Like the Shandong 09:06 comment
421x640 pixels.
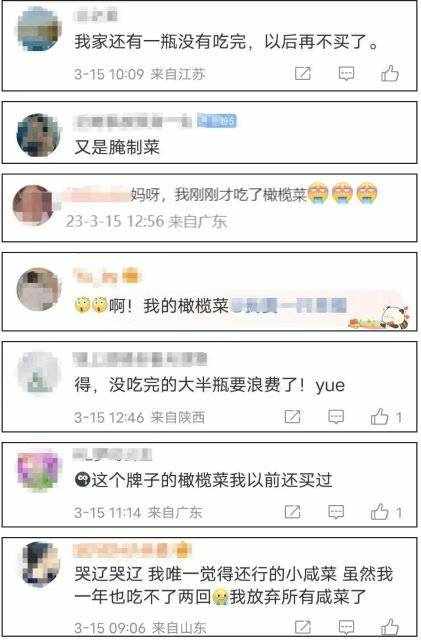(390, 627)
